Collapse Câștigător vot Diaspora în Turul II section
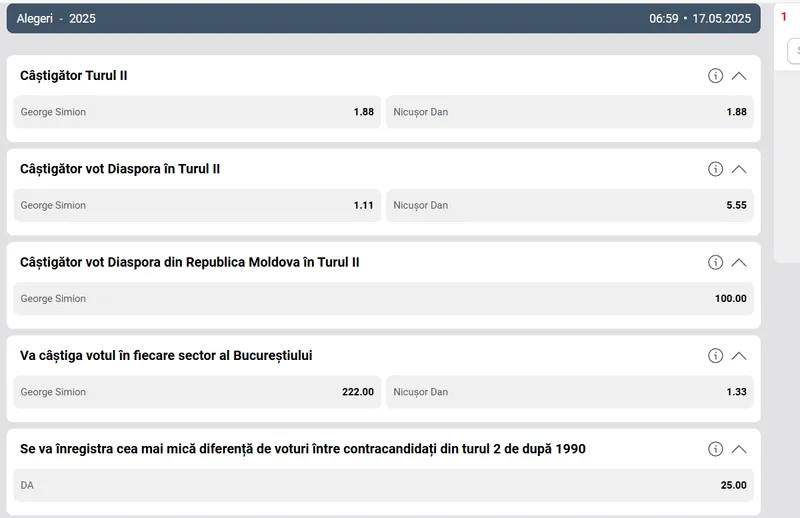This screenshot has height=518, width=800. 739,169
